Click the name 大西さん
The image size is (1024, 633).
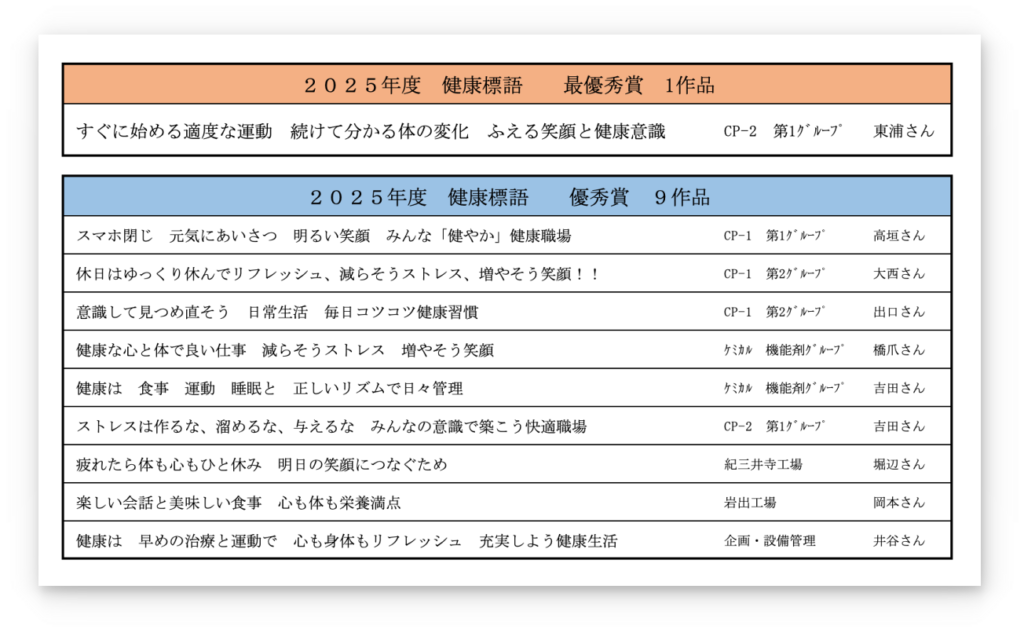[x=898, y=274]
